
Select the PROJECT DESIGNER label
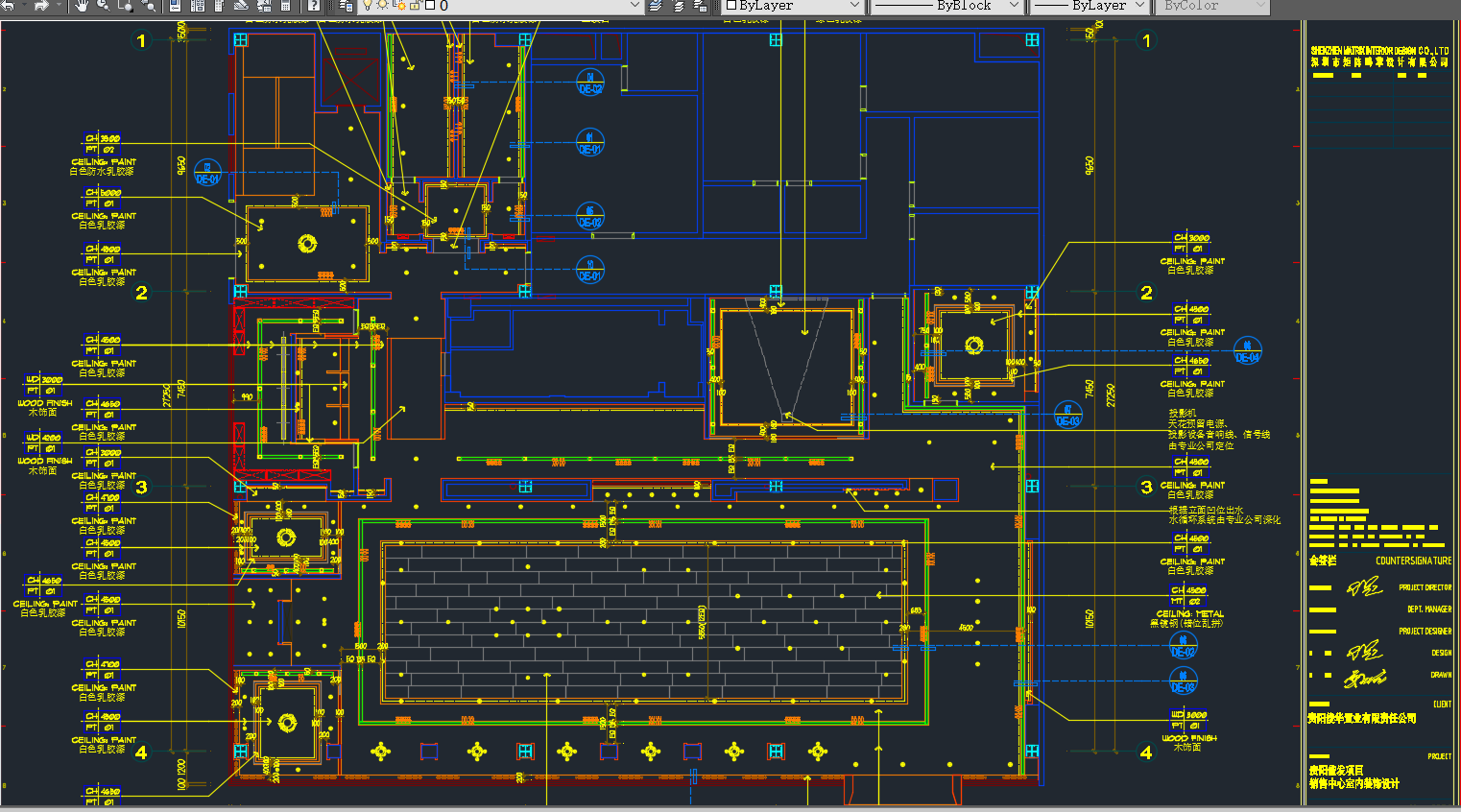(x=1425, y=632)
